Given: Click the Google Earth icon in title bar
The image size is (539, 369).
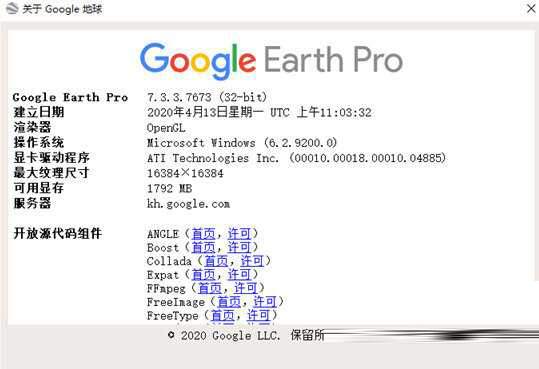Looking at the screenshot, I should coord(12,8).
